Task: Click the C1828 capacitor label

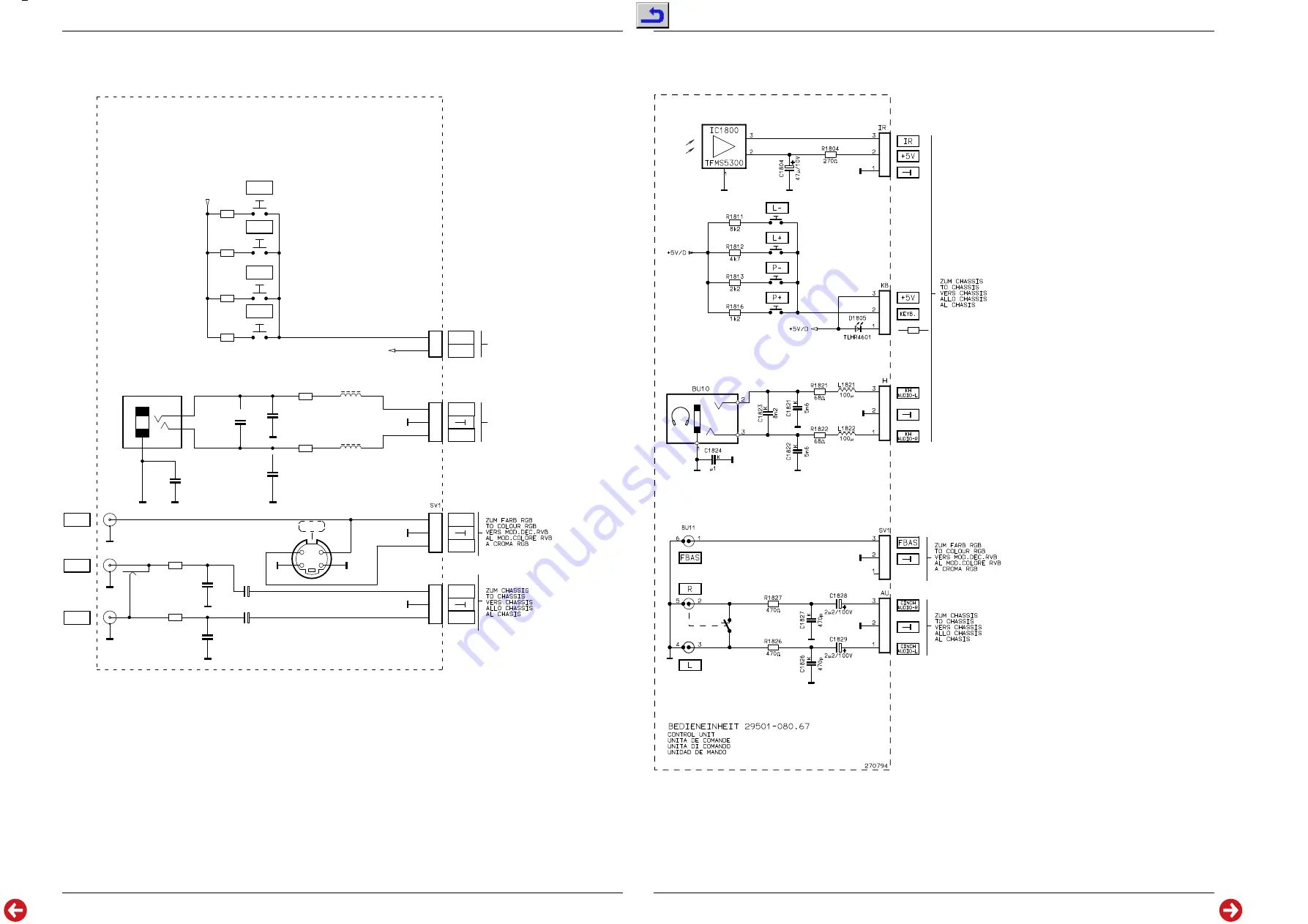Action: [838, 596]
